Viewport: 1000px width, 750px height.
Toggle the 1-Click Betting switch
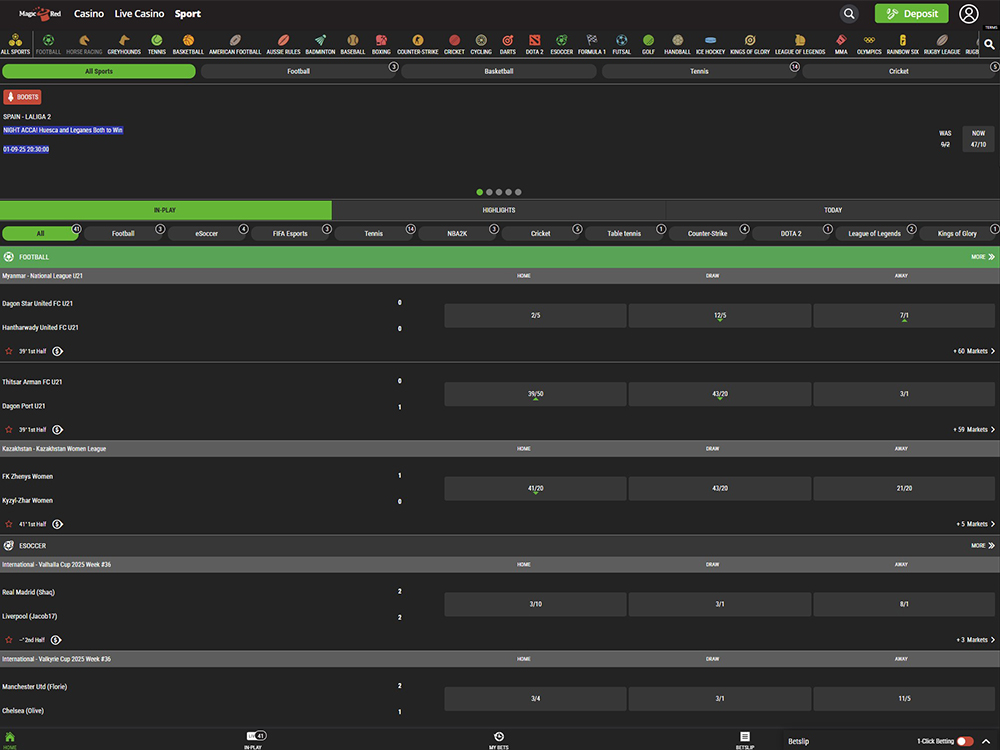965,741
